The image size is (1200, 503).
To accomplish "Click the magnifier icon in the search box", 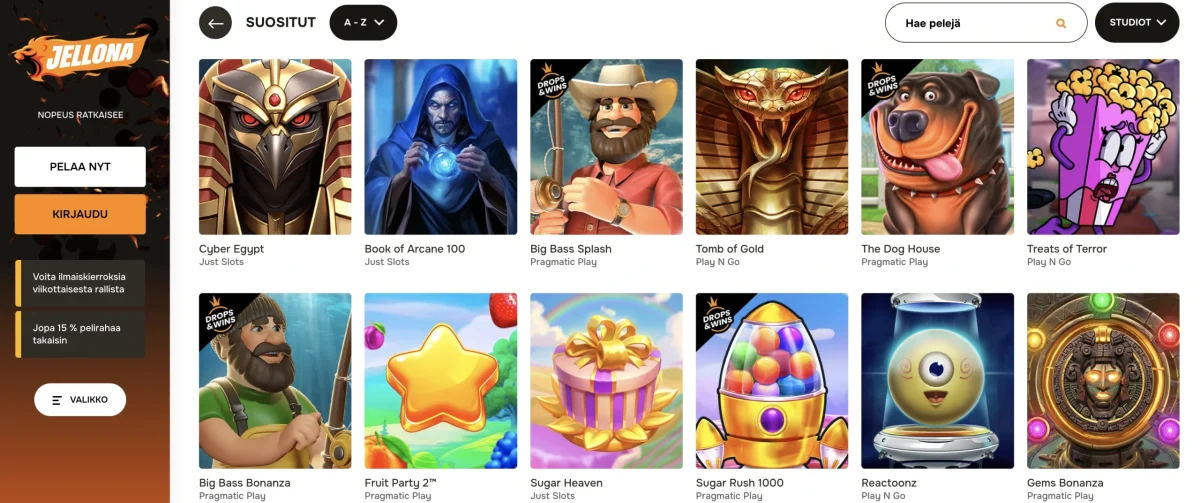I will pyautogui.click(x=1061, y=23).
